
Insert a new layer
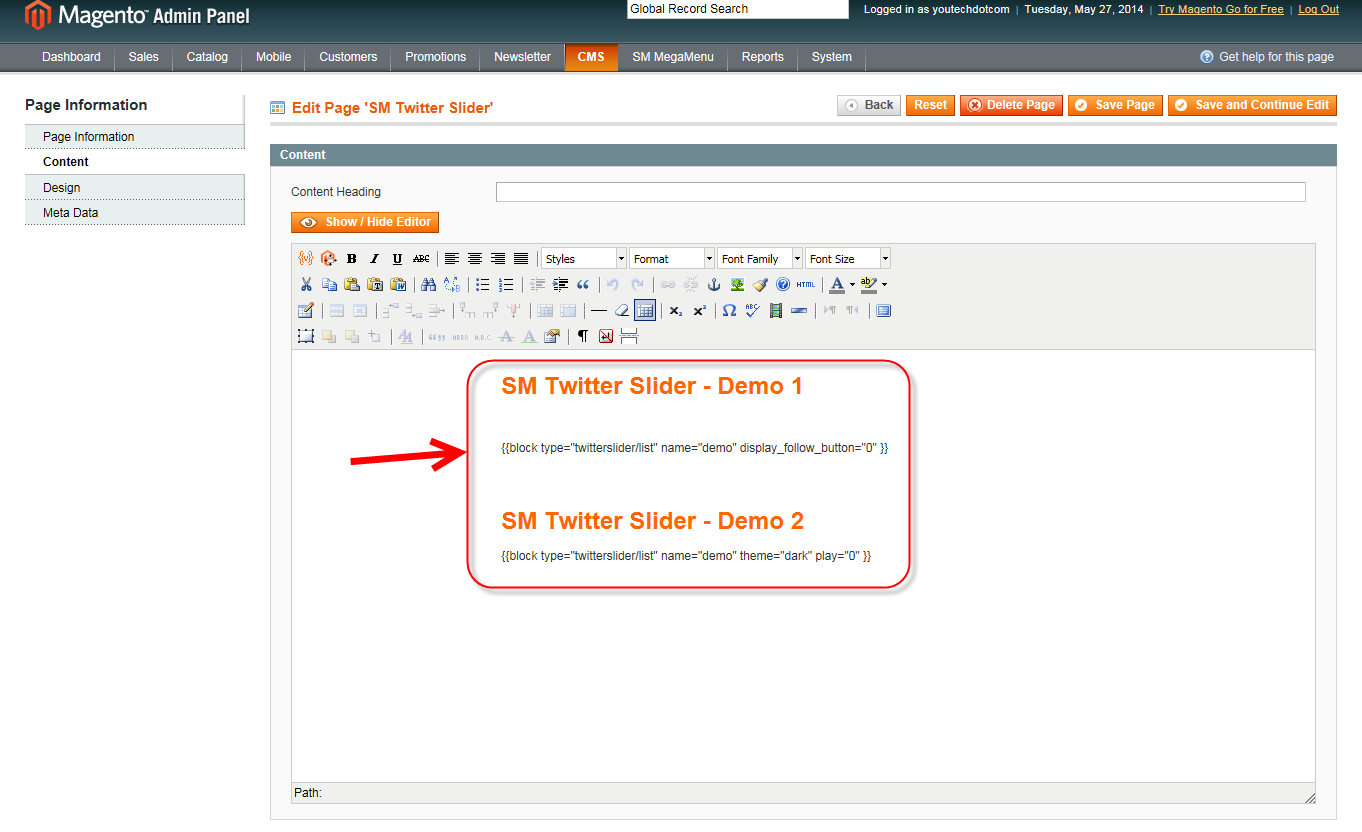[x=306, y=336]
